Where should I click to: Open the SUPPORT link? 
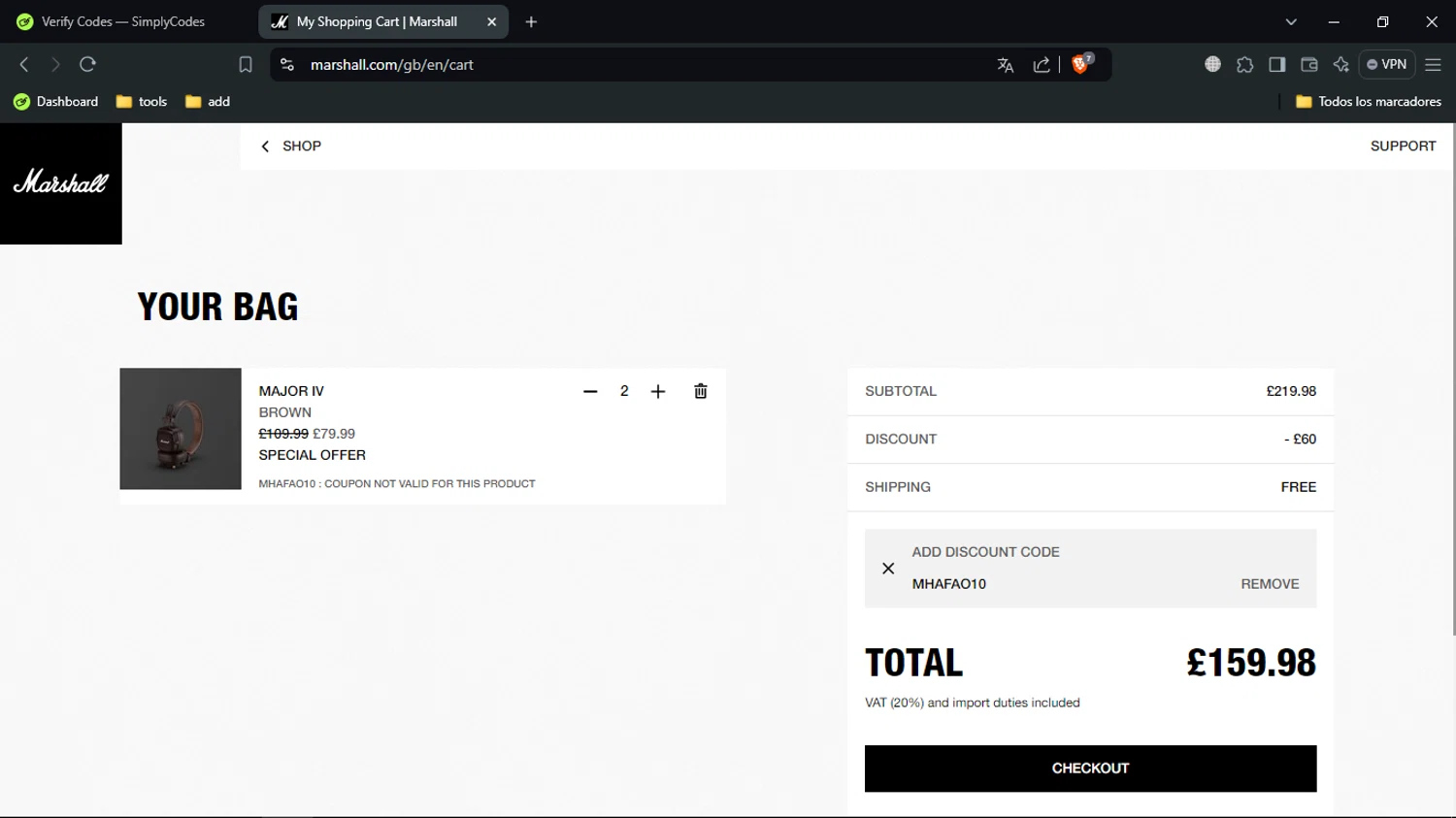pyautogui.click(x=1403, y=146)
